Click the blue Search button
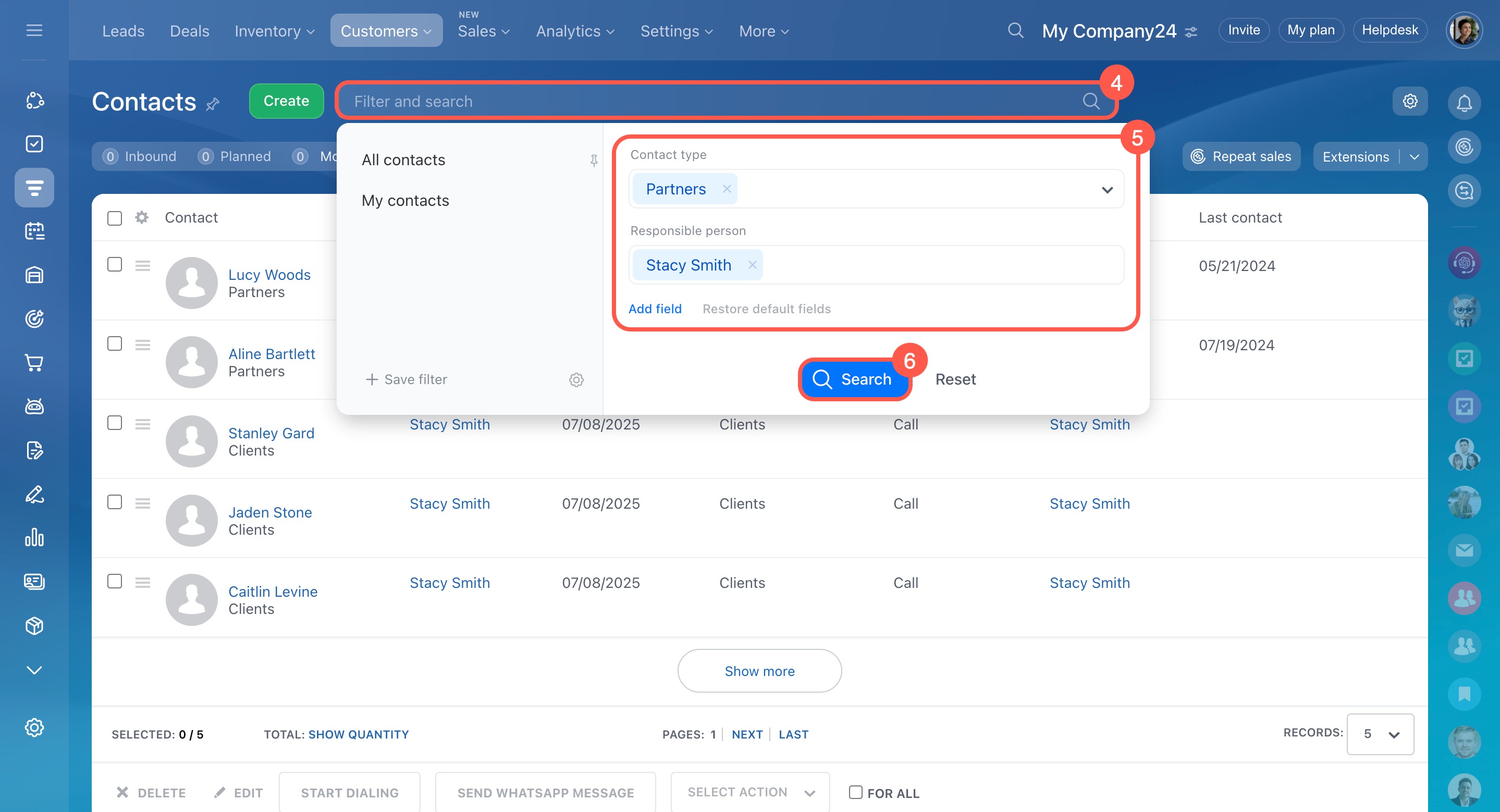Viewport: 1500px width, 812px height. click(853, 379)
